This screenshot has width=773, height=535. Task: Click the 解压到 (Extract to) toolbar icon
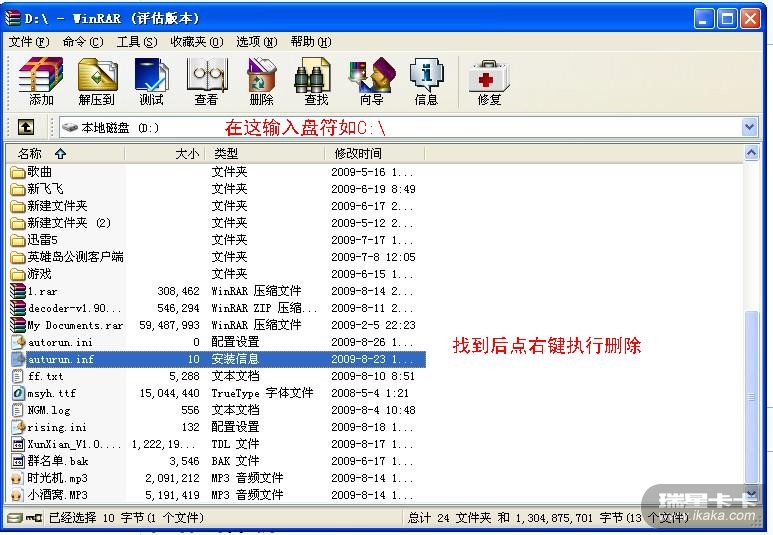pyautogui.click(x=97, y=81)
